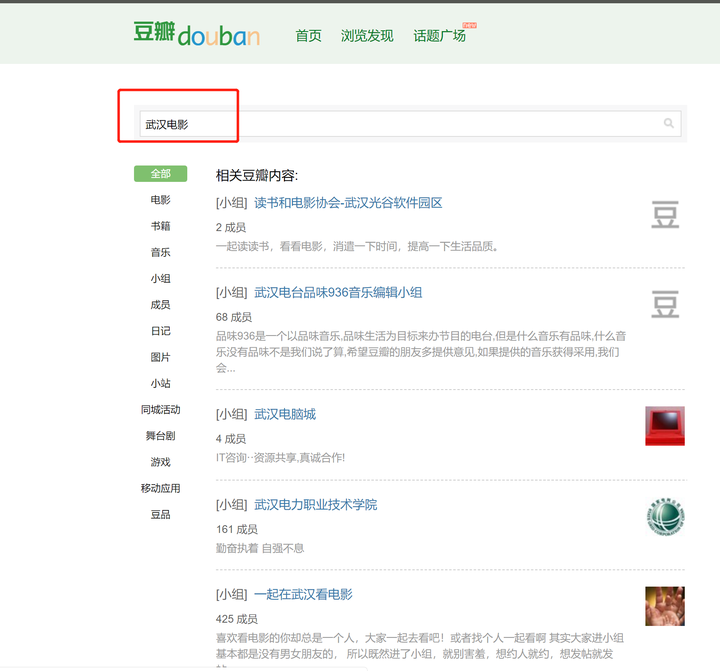Open the 武汉电台品味936音乐编辑小组 link
The image size is (720, 671).
[338, 293]
